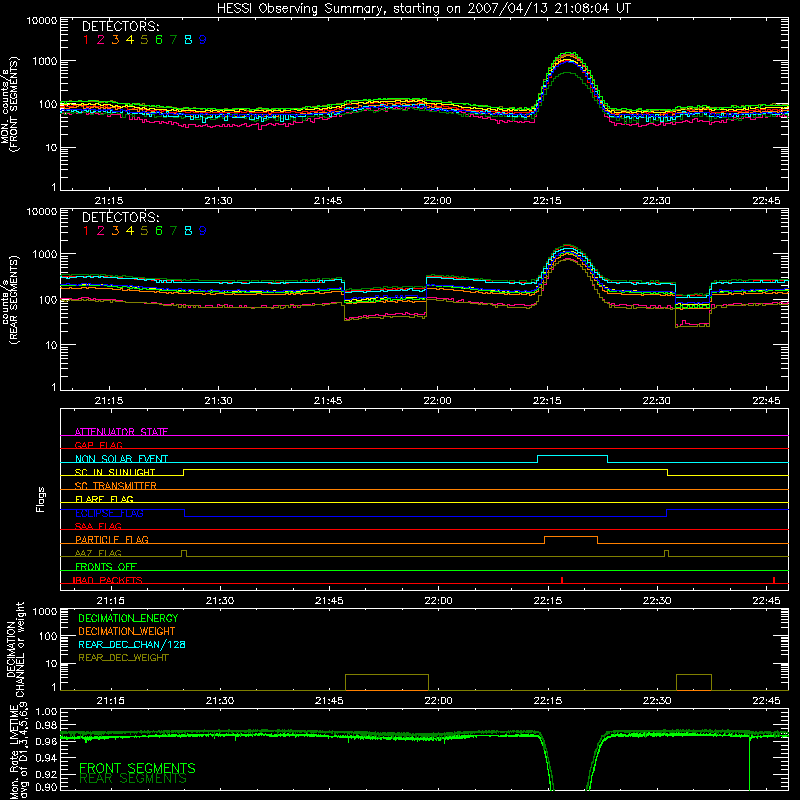Select detector 8 in rear segments legend

188,231
